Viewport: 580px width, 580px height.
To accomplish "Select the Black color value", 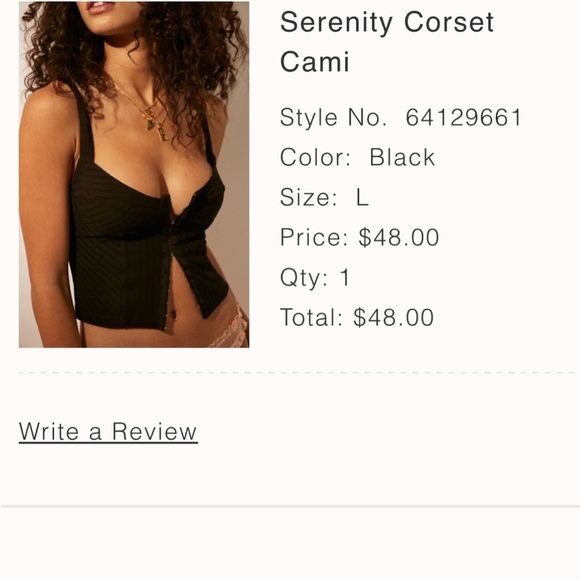I will [x=402, y=157].
